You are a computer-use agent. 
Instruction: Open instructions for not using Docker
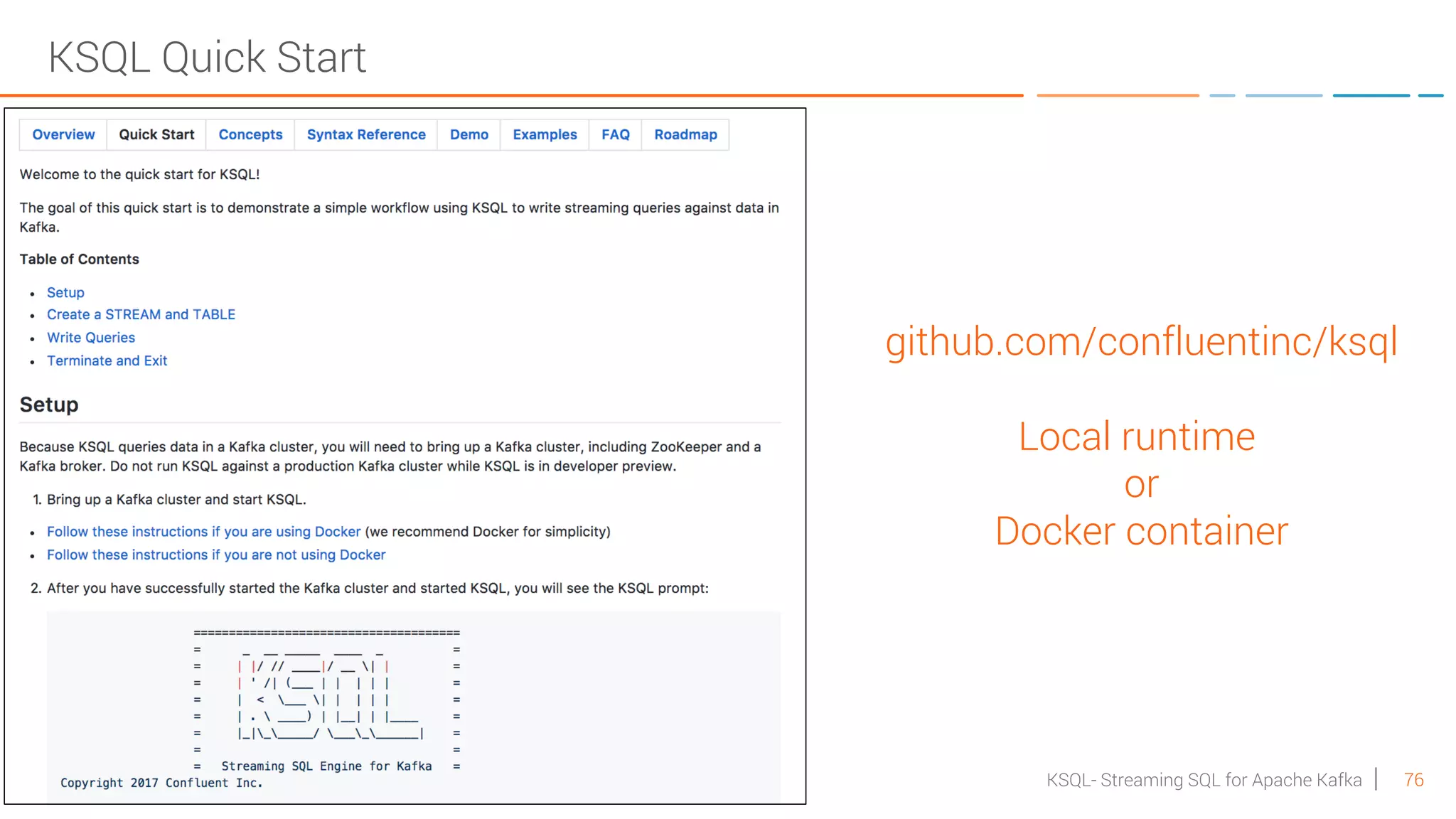tap(216, 555)
